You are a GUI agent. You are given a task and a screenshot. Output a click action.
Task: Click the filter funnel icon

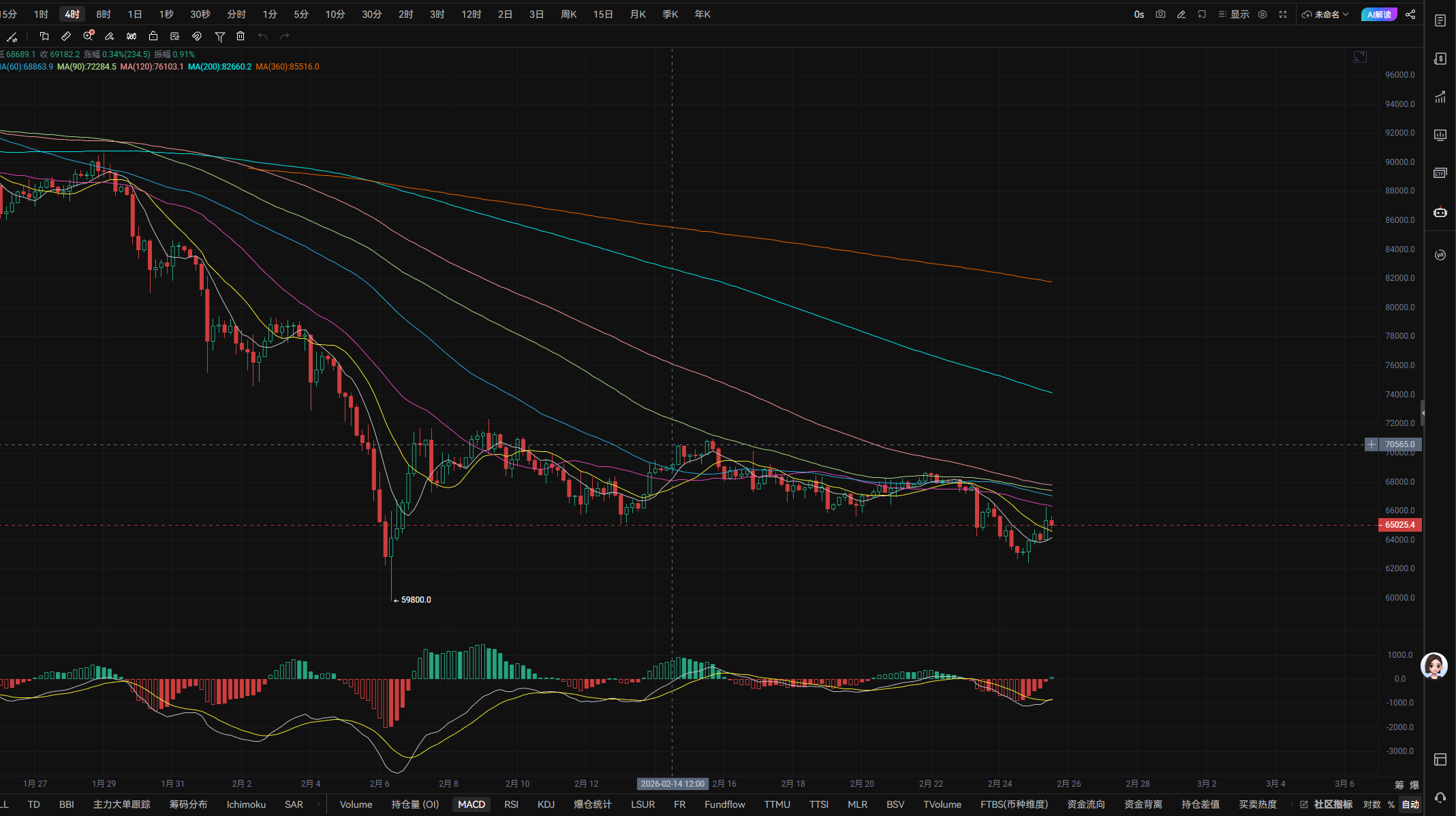pos(219,36)
